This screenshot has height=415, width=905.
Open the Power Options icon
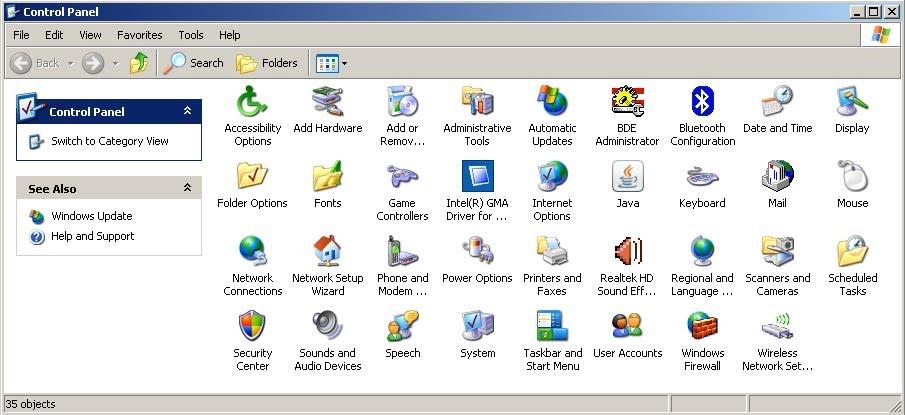[x=477, y=252]
